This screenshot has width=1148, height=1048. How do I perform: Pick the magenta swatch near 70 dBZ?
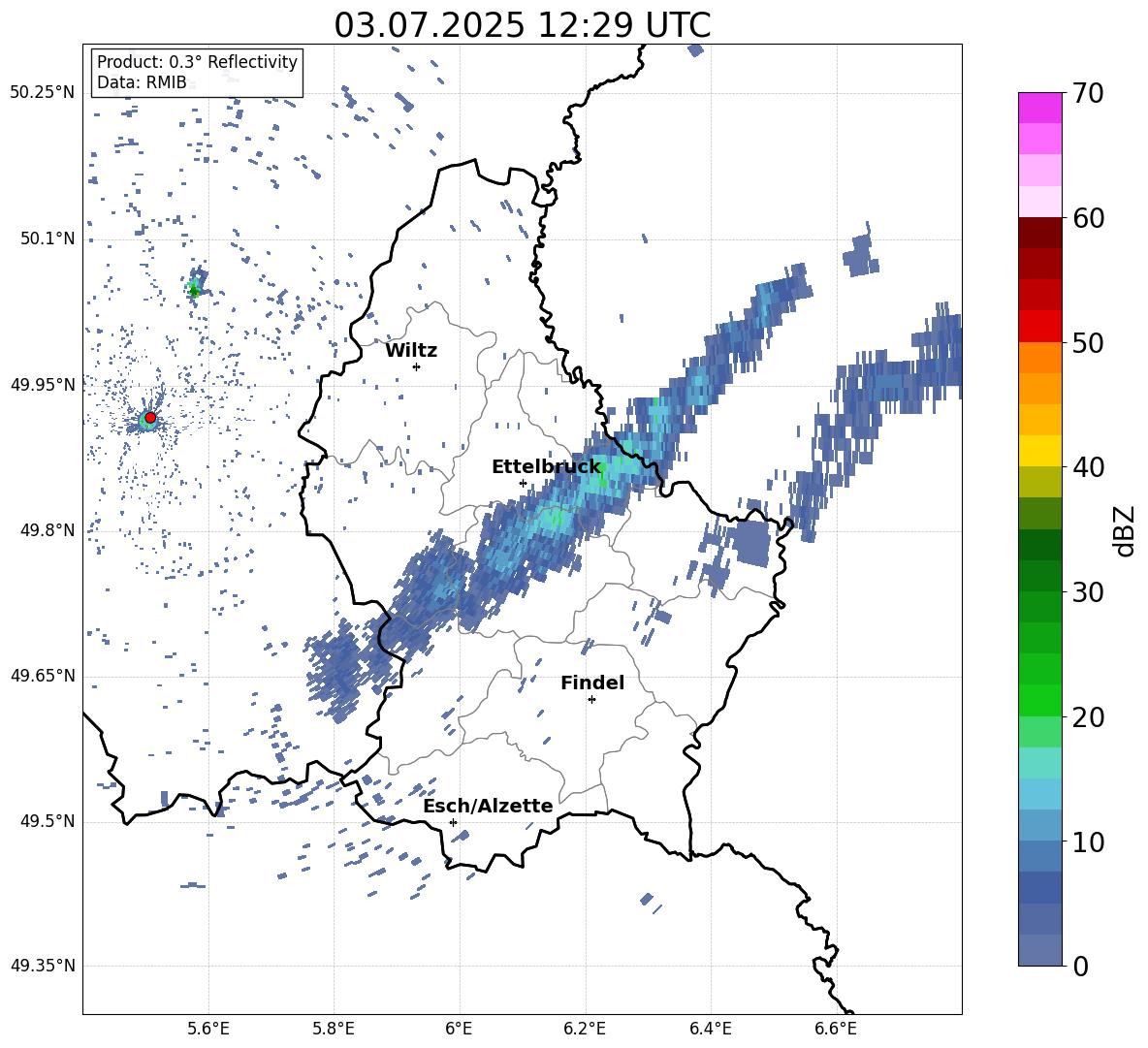(x=1040, y=108)
